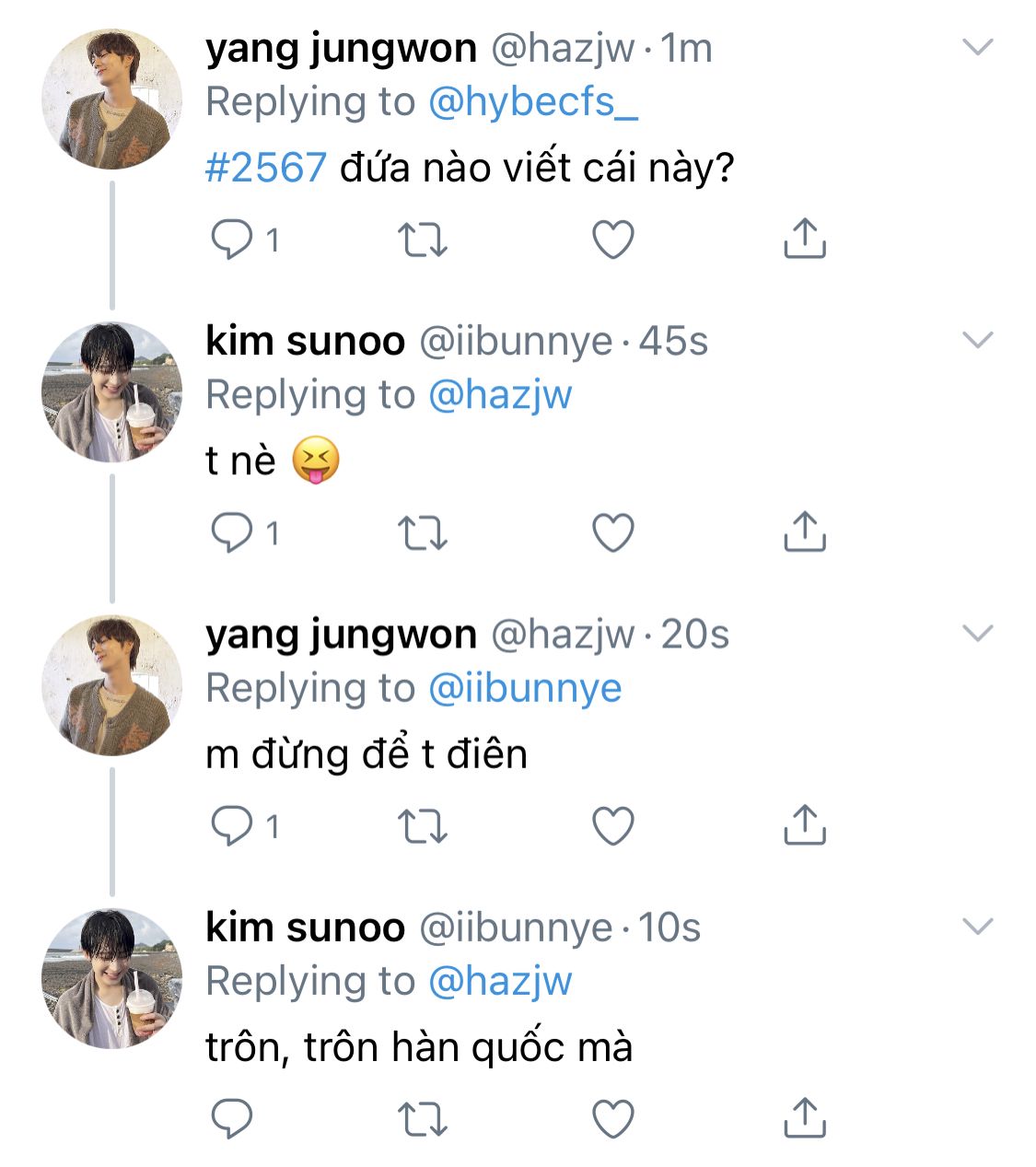Open the chevron menu on kim sunoo's 10s tweet

click(x=977, y=926)
